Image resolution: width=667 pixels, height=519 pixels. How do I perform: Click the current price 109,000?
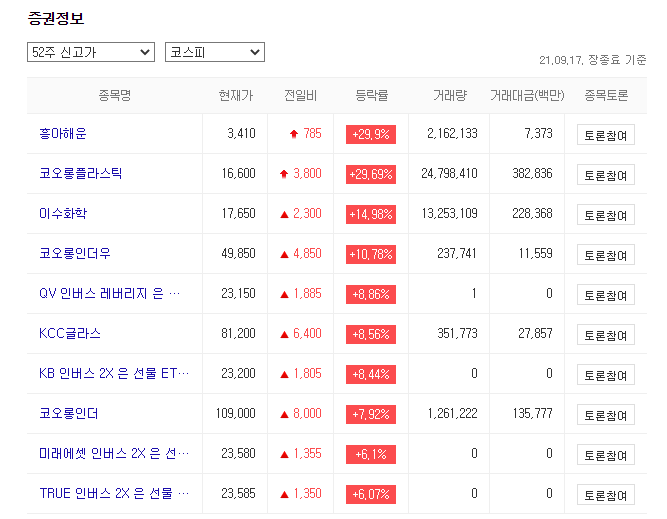click(236, 413)
